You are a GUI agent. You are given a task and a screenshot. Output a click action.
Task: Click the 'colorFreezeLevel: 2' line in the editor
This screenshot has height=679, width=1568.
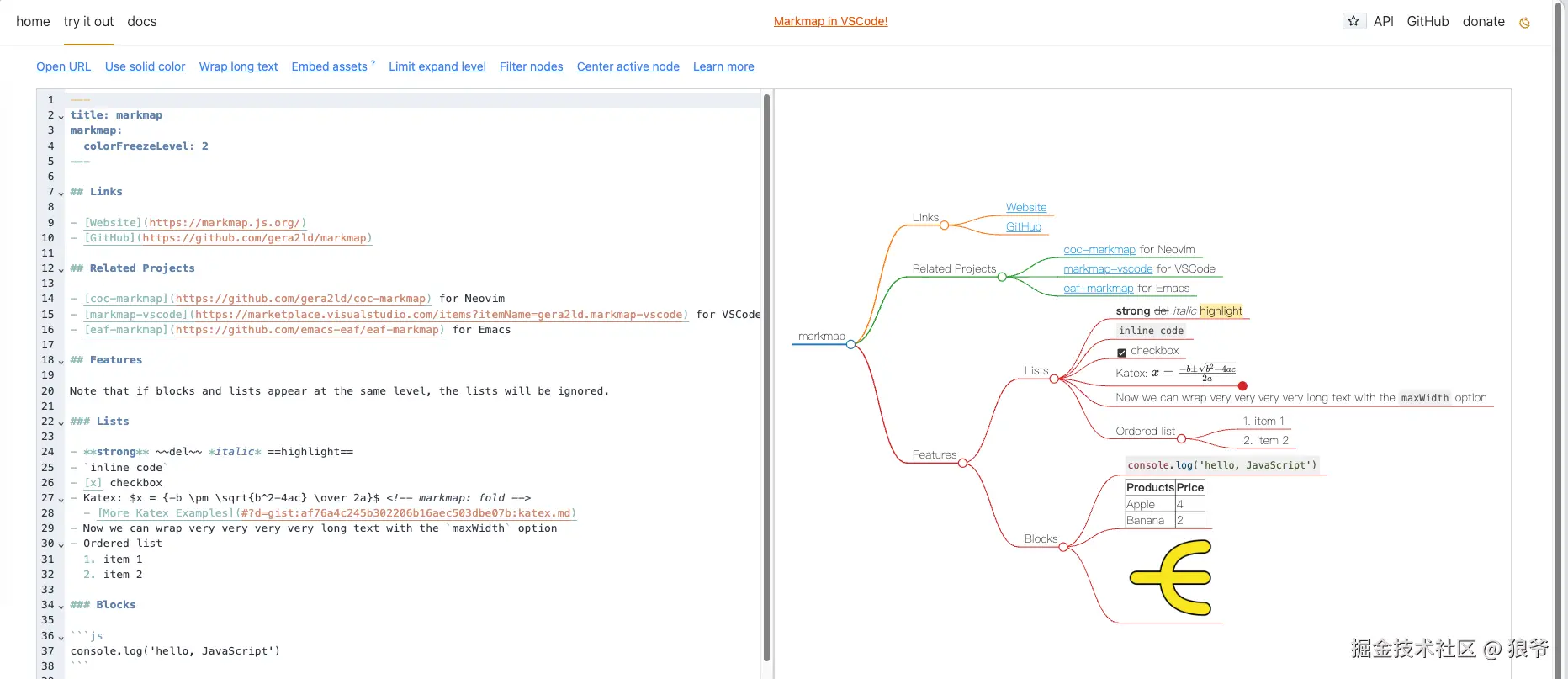tap(146, 146)
